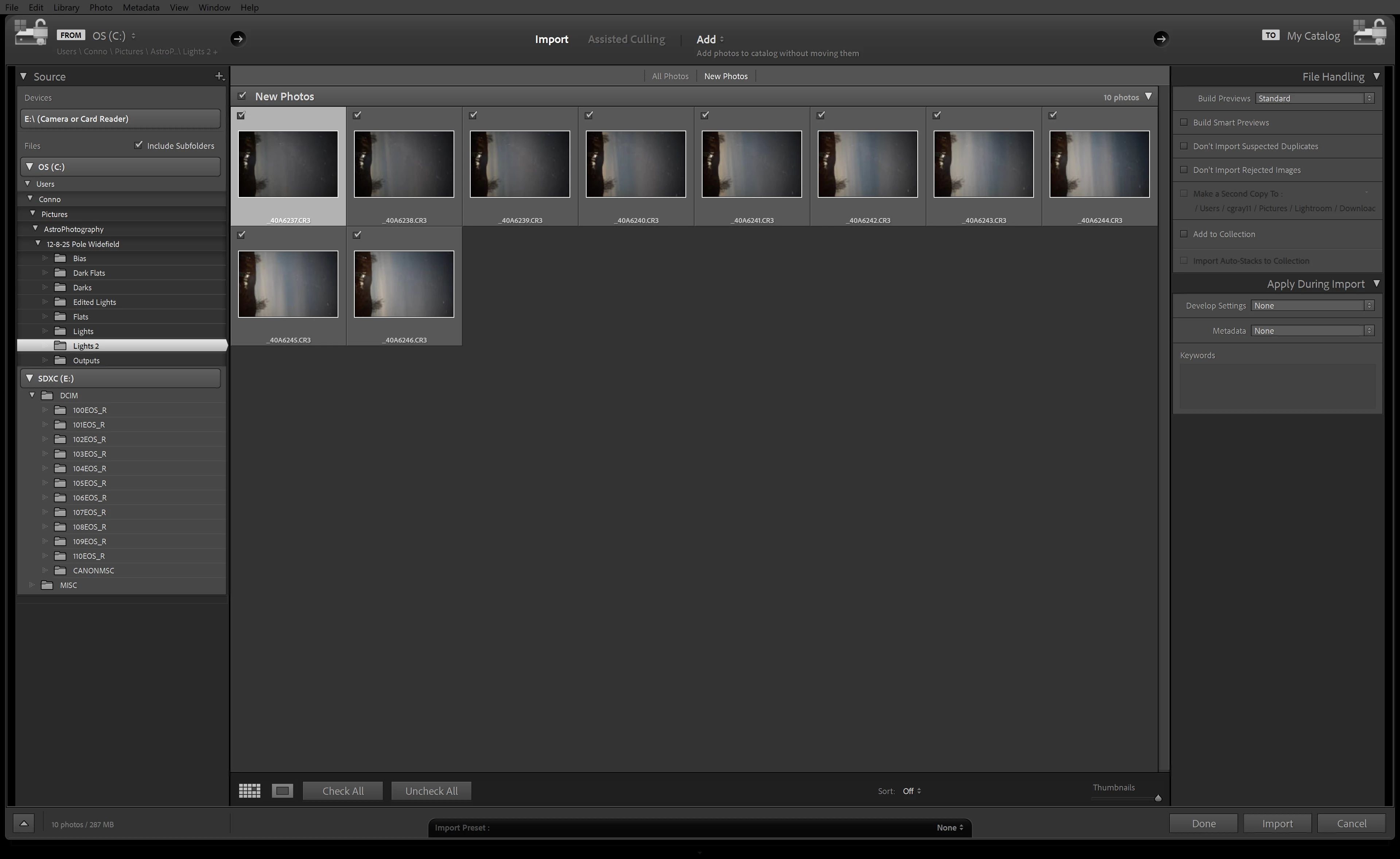Click the plus icon in Source panel
Screen dimensions: 1400x859
tap(219, 76)
